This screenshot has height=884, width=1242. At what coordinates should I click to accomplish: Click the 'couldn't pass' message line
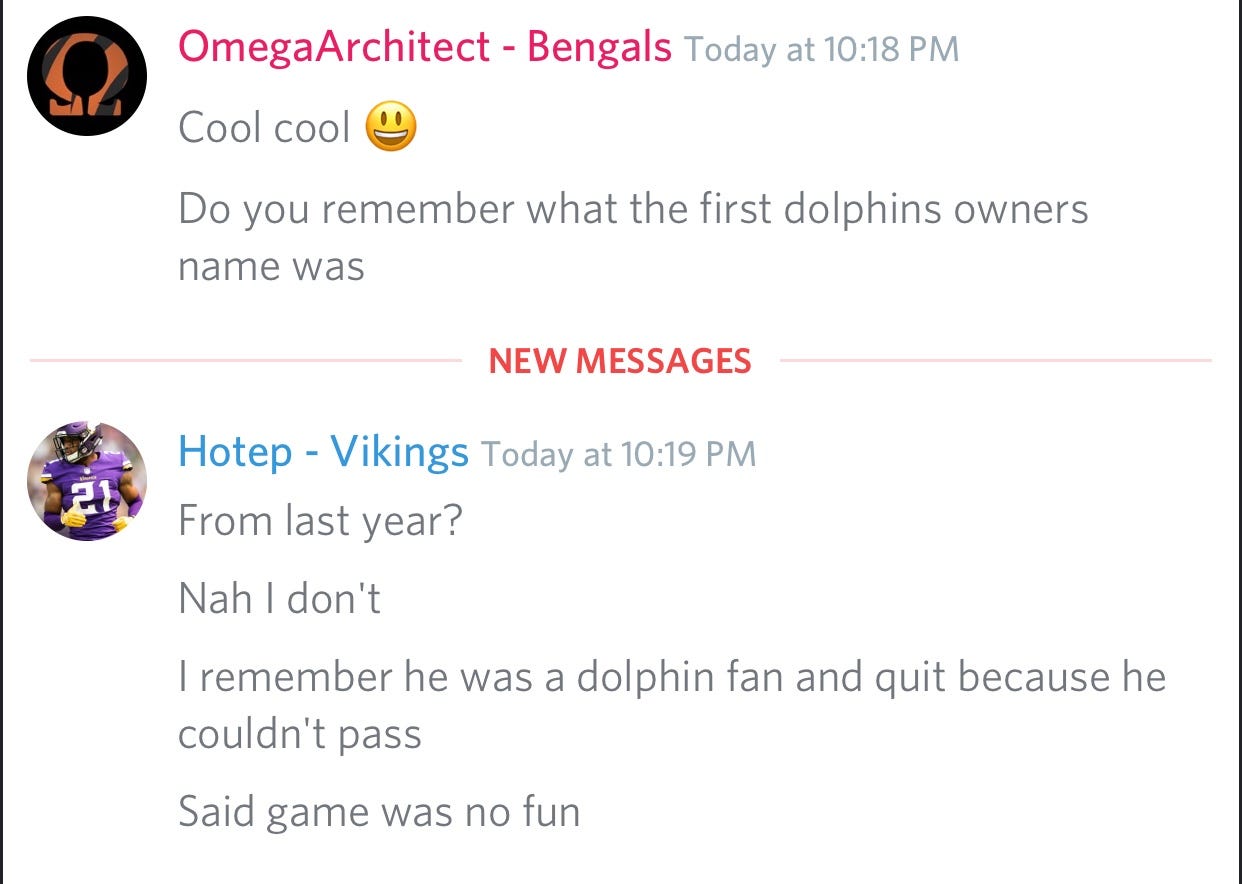(300, 735)
